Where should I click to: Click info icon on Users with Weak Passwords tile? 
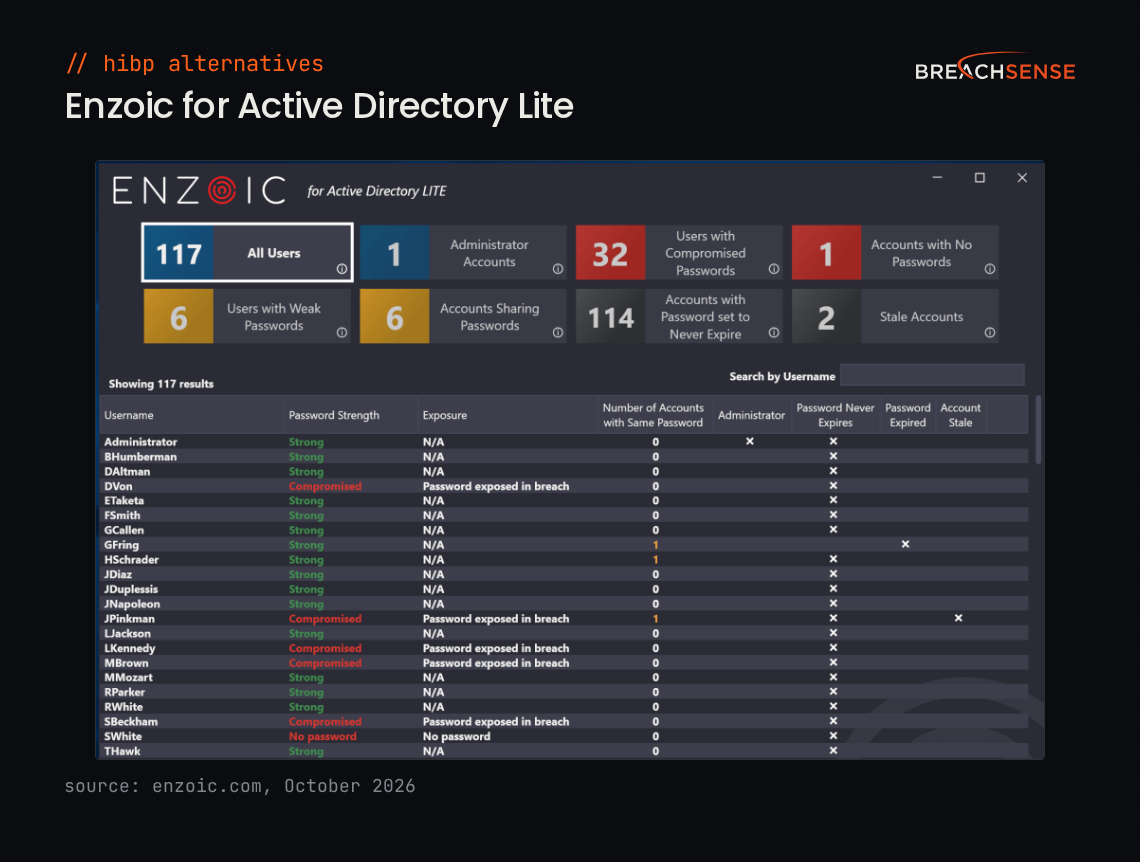click(x=342, y=332)
